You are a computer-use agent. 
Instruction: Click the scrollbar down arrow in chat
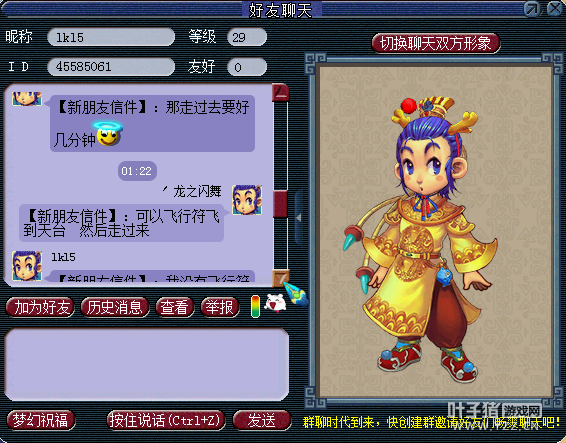(281, 277)
